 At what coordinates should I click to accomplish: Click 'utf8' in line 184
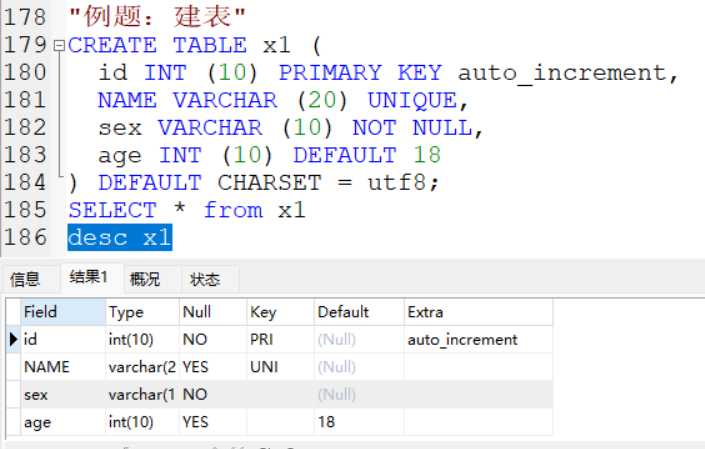pos(397,182)
